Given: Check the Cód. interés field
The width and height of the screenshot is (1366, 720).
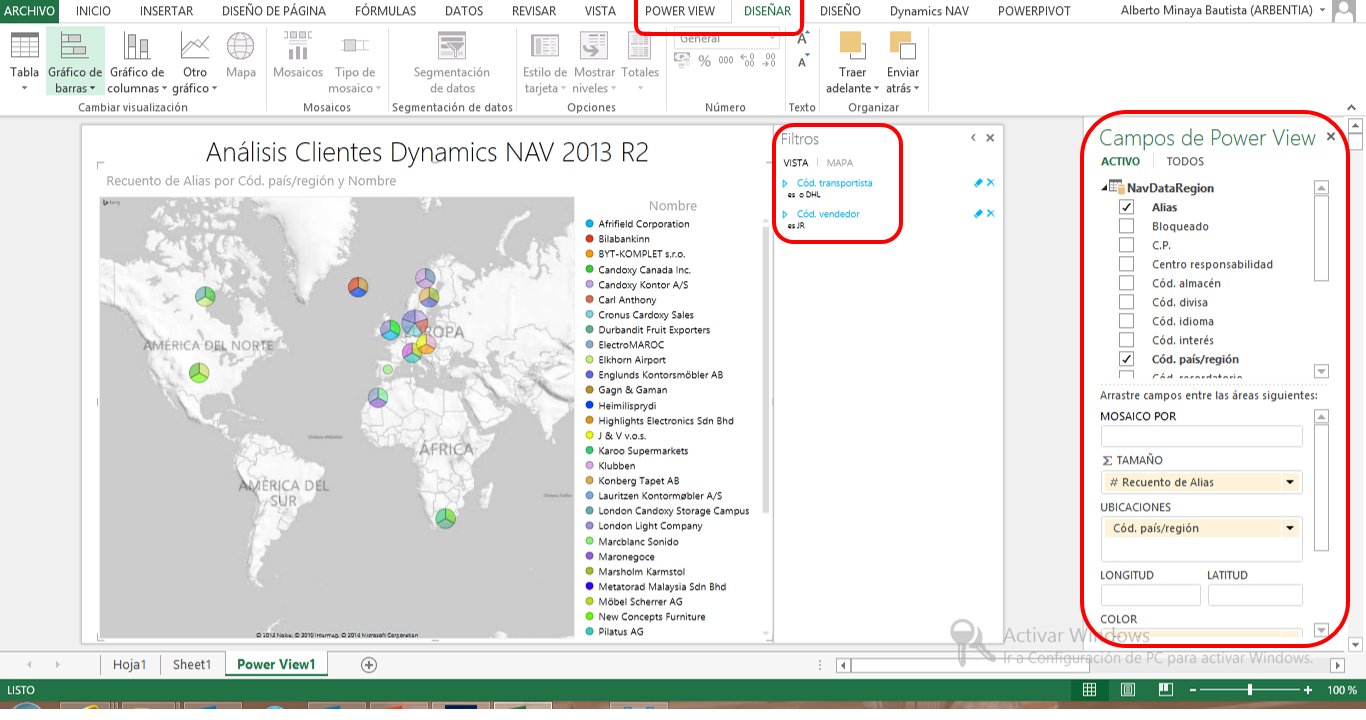Looking at the screenshot, I should 1127,340.
